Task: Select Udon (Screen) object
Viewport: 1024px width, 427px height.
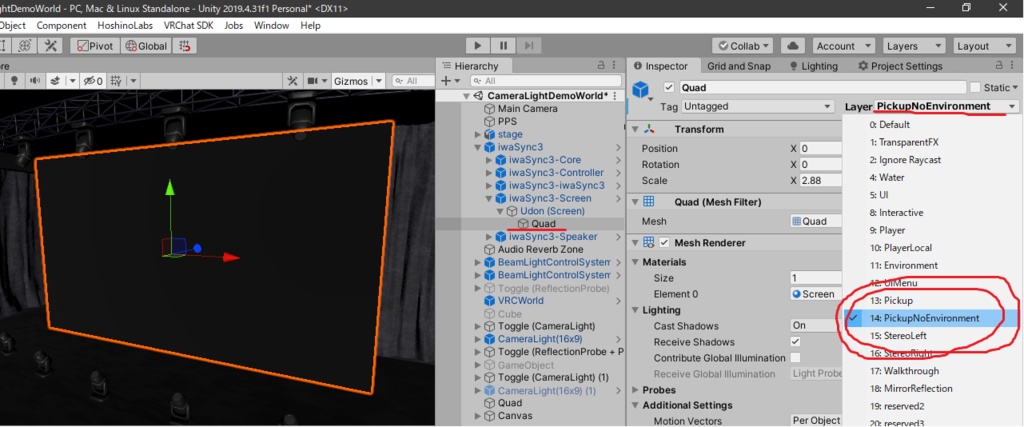Action: pos(552,211)
